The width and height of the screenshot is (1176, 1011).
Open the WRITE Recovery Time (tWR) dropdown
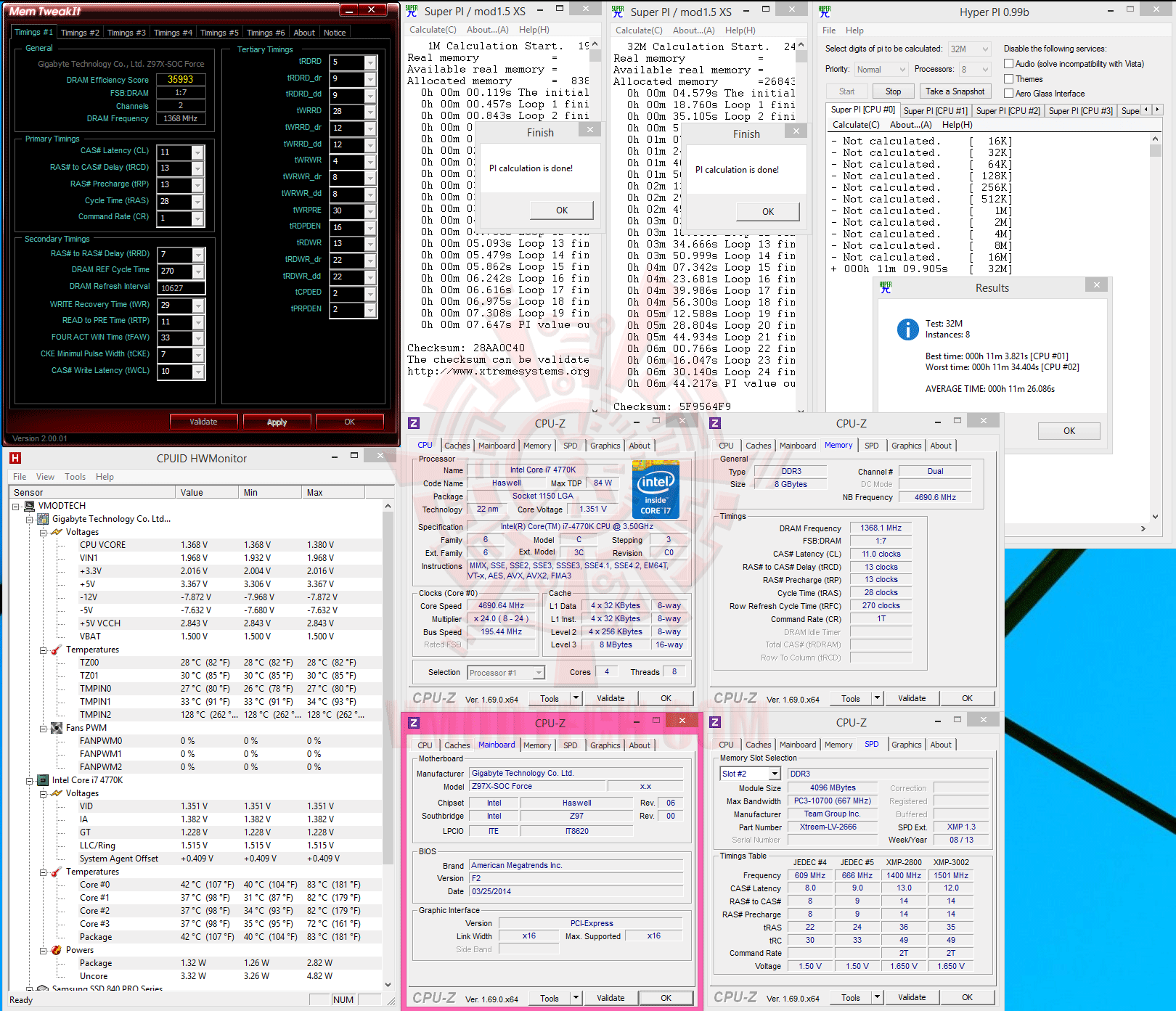point(198,306)
